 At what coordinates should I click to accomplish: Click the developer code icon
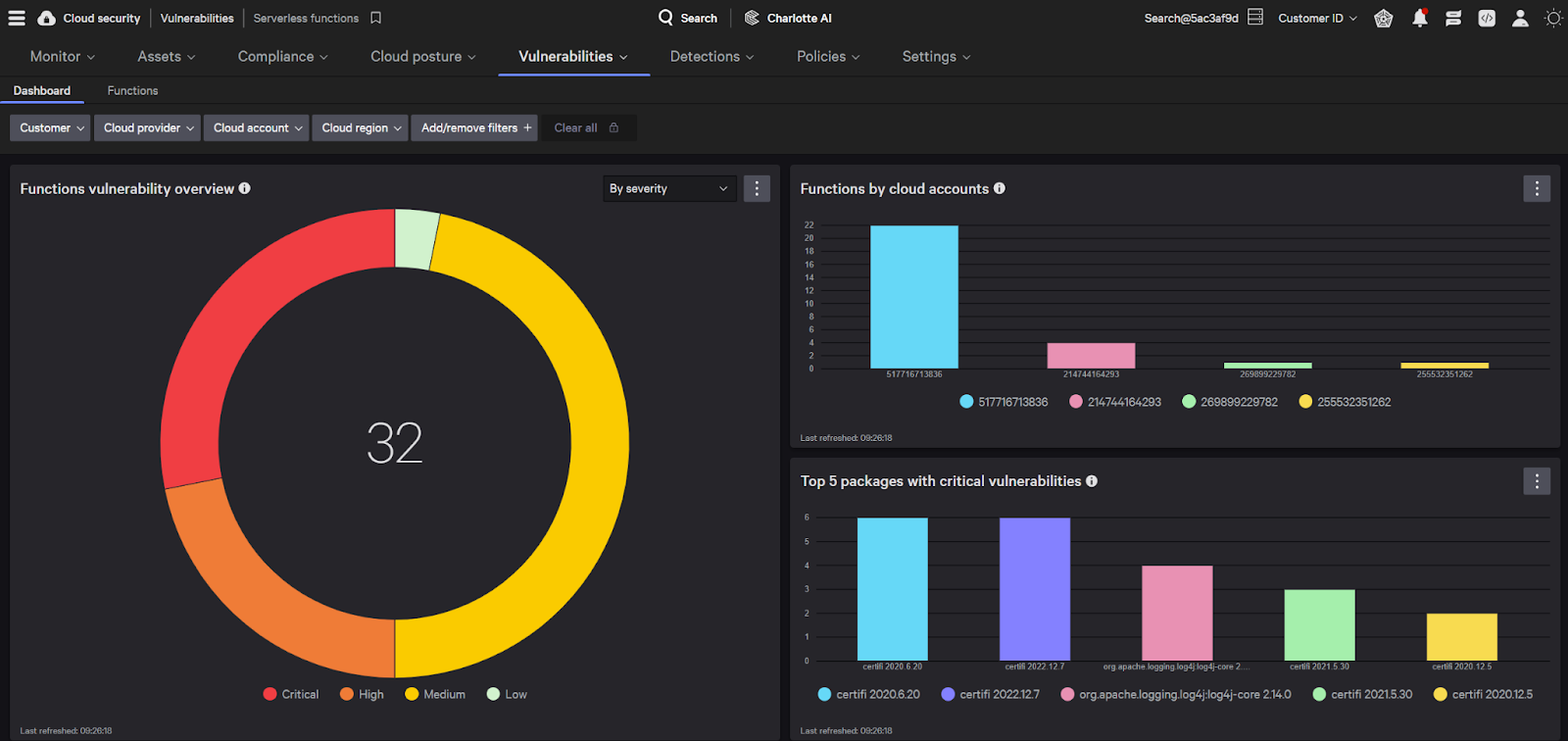coord(1487,18)
